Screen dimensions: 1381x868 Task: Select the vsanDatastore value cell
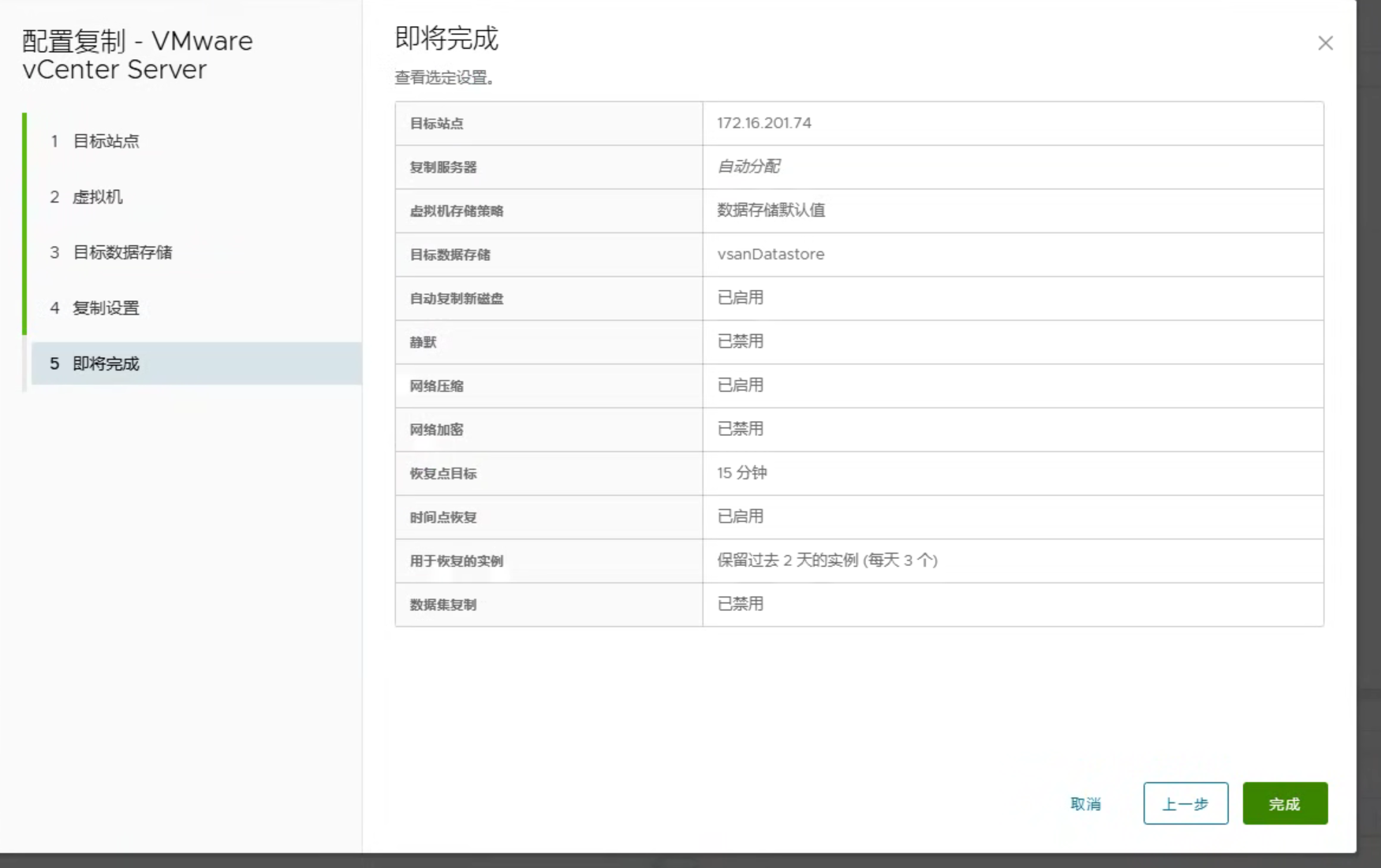771,254
